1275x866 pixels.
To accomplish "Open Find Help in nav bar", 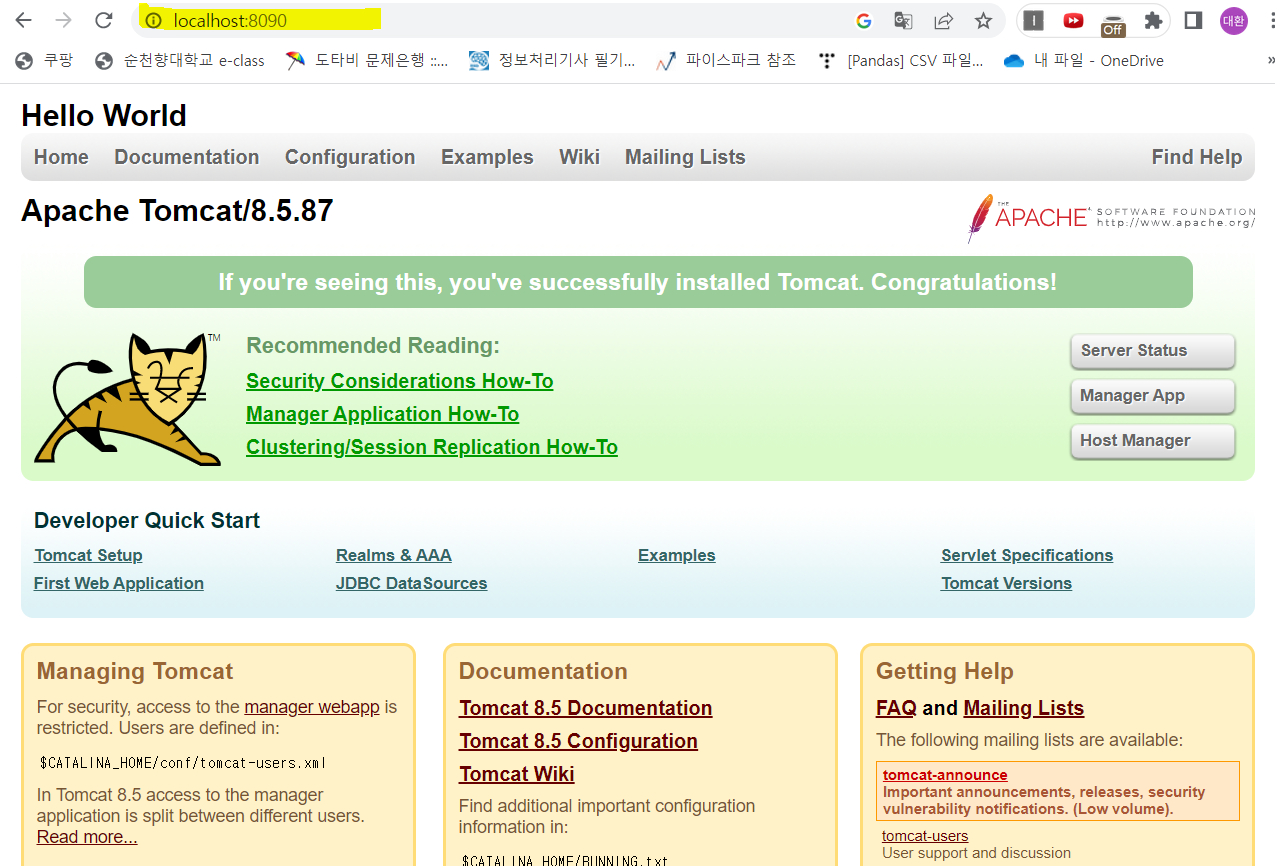I will [1197, 157].
